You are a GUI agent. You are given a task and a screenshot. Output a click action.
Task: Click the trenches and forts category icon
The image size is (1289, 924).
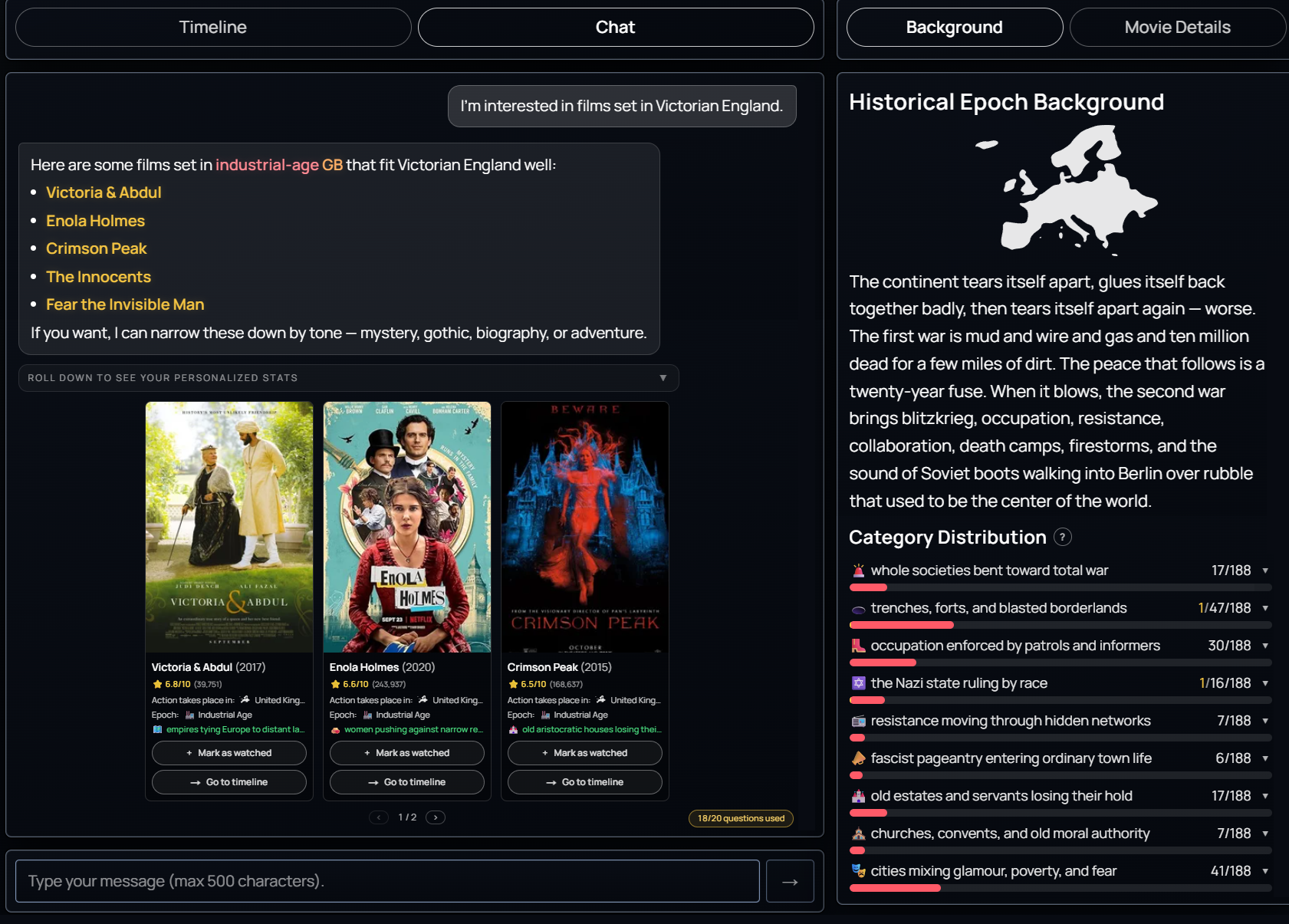tap(859, 610)
